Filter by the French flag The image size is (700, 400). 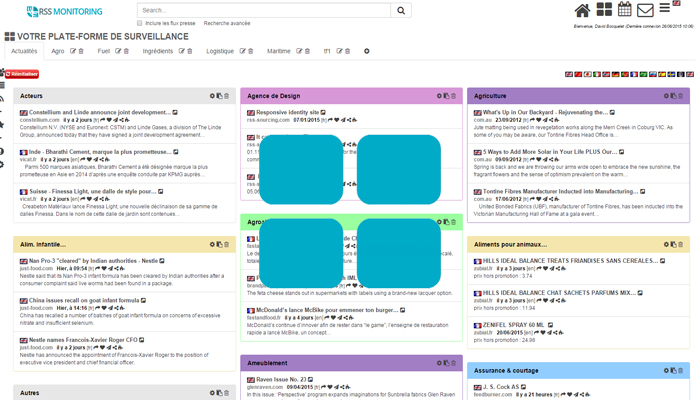pos(634,74)
